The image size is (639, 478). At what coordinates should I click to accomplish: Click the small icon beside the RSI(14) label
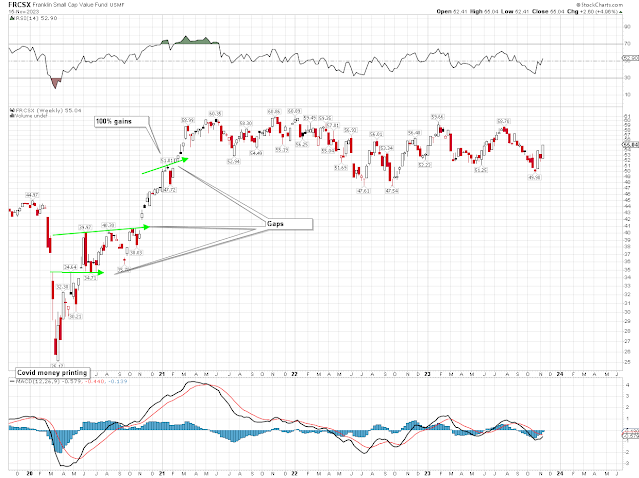point(12,18)
